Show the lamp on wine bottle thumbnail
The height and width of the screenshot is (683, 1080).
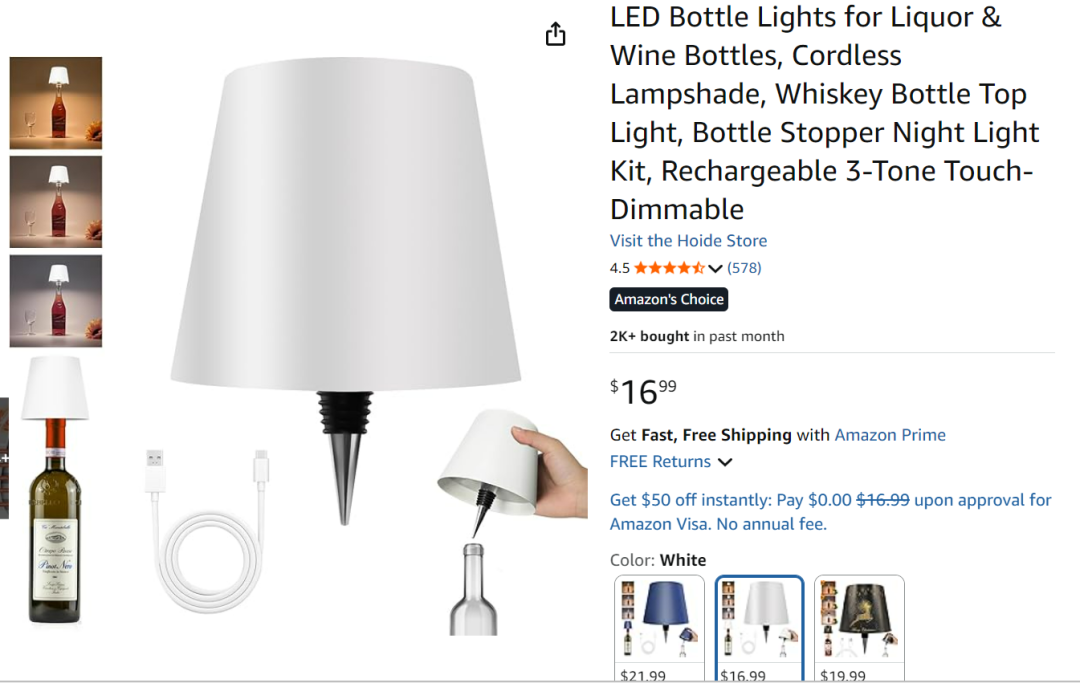tap(55, 488)
